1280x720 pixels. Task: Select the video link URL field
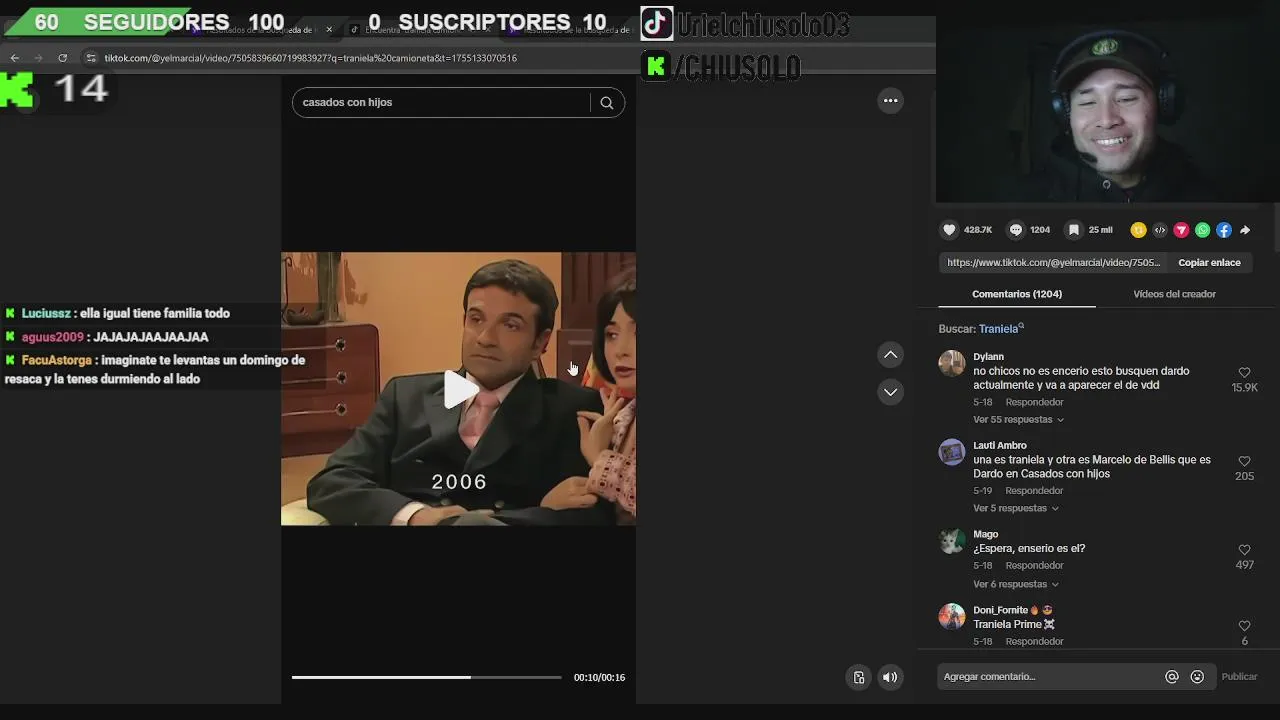tap(1053, 263)
